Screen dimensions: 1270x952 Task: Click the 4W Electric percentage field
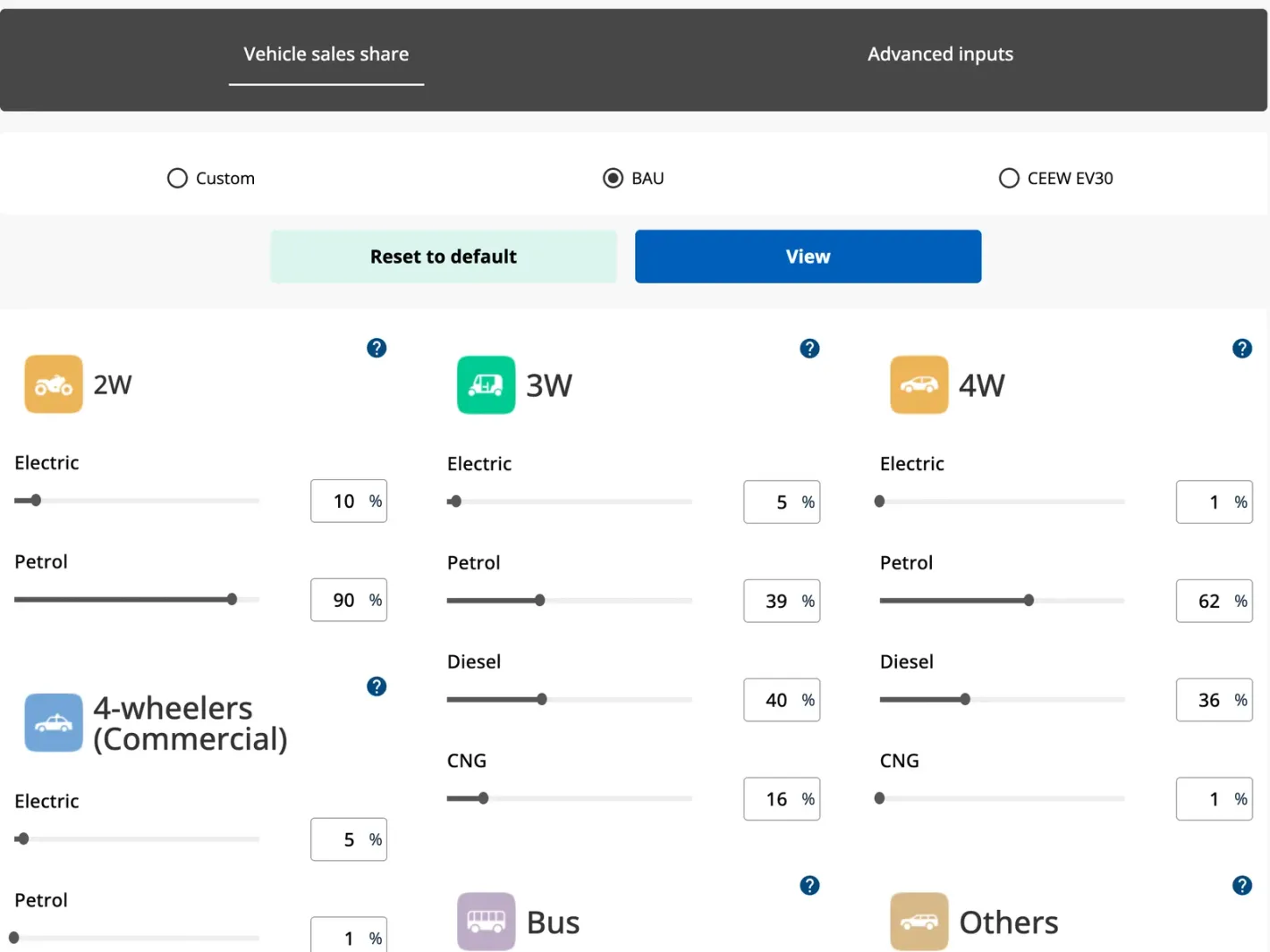pyautogui.click(x=1215, y=501)
